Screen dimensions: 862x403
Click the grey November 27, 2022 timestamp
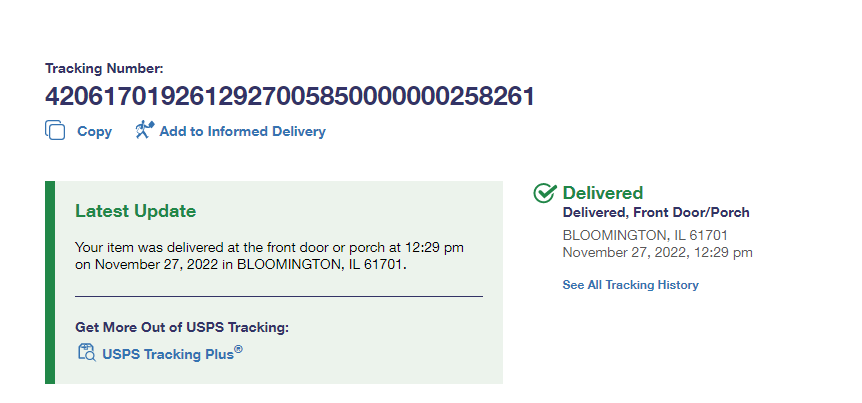coord(657,252)
